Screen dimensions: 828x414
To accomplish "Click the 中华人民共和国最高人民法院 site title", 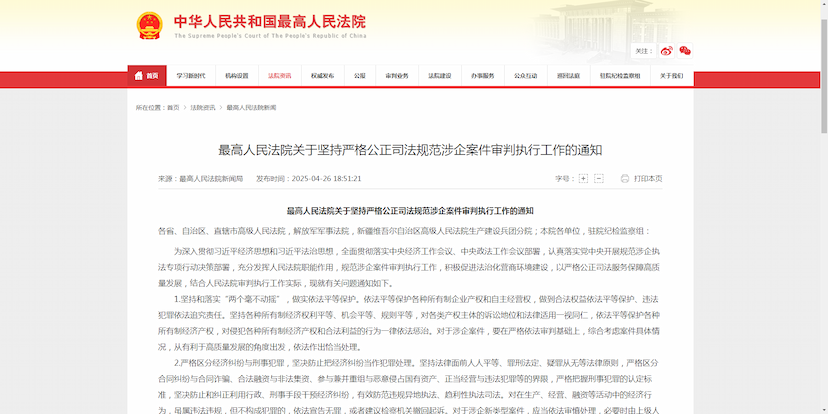I will [270, 22].
